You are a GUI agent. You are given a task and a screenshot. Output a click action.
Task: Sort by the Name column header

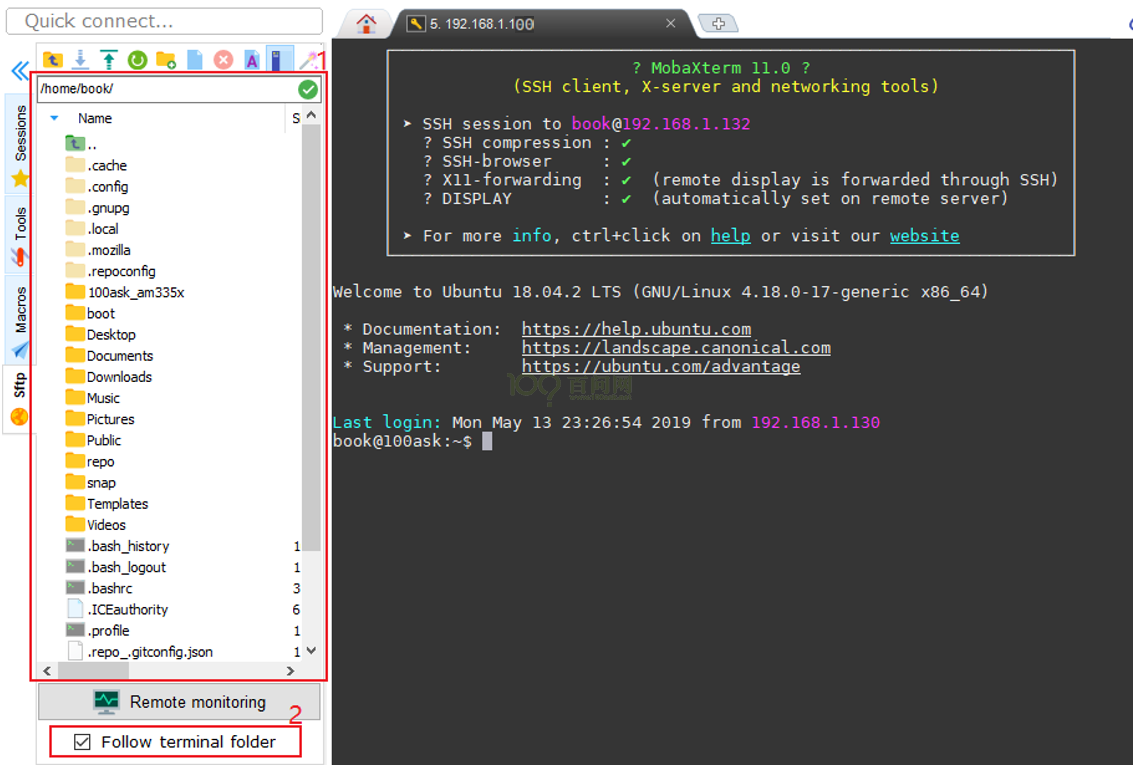pyautogui.click(x=95, y=118)
